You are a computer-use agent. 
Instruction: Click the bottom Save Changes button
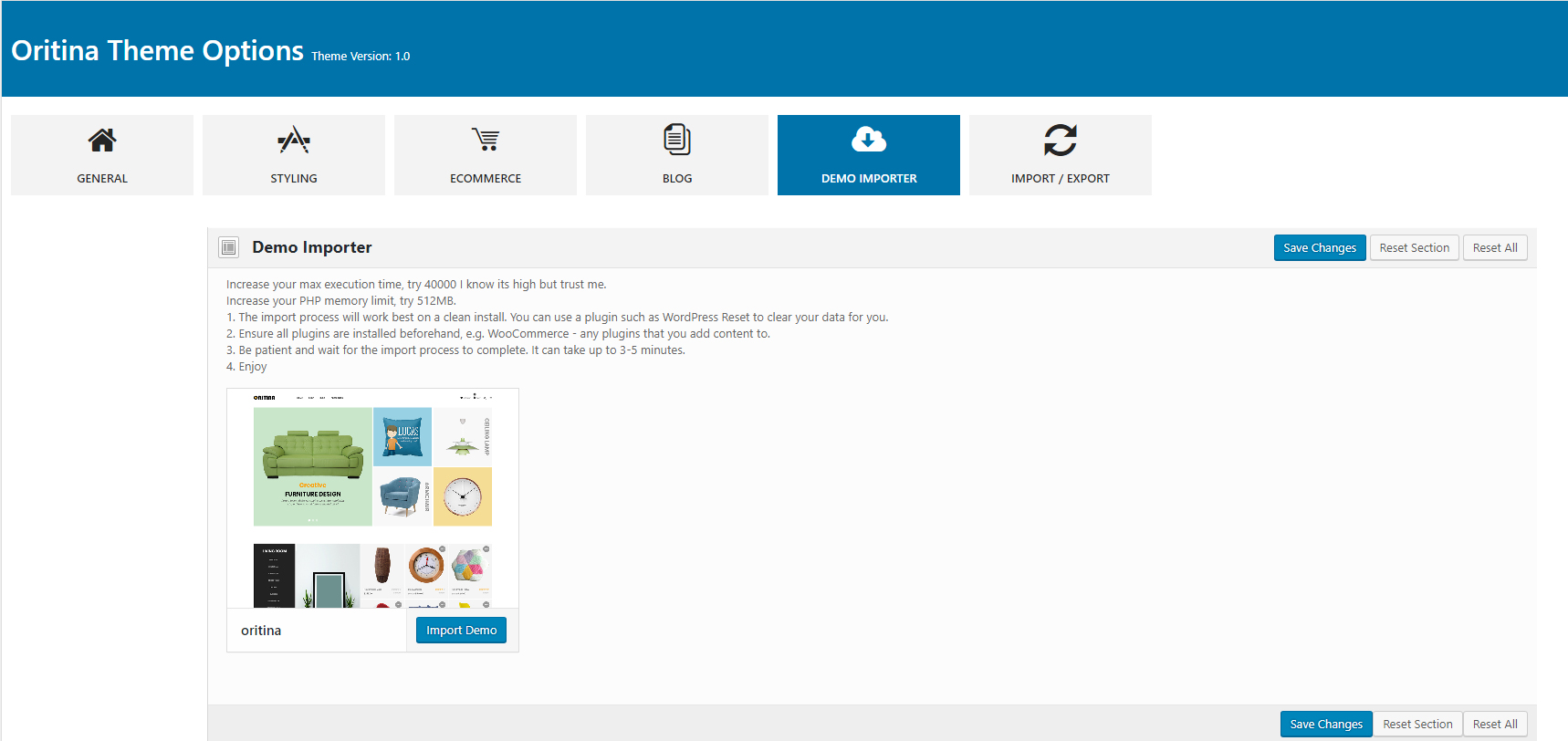[x=1325, y=725]
